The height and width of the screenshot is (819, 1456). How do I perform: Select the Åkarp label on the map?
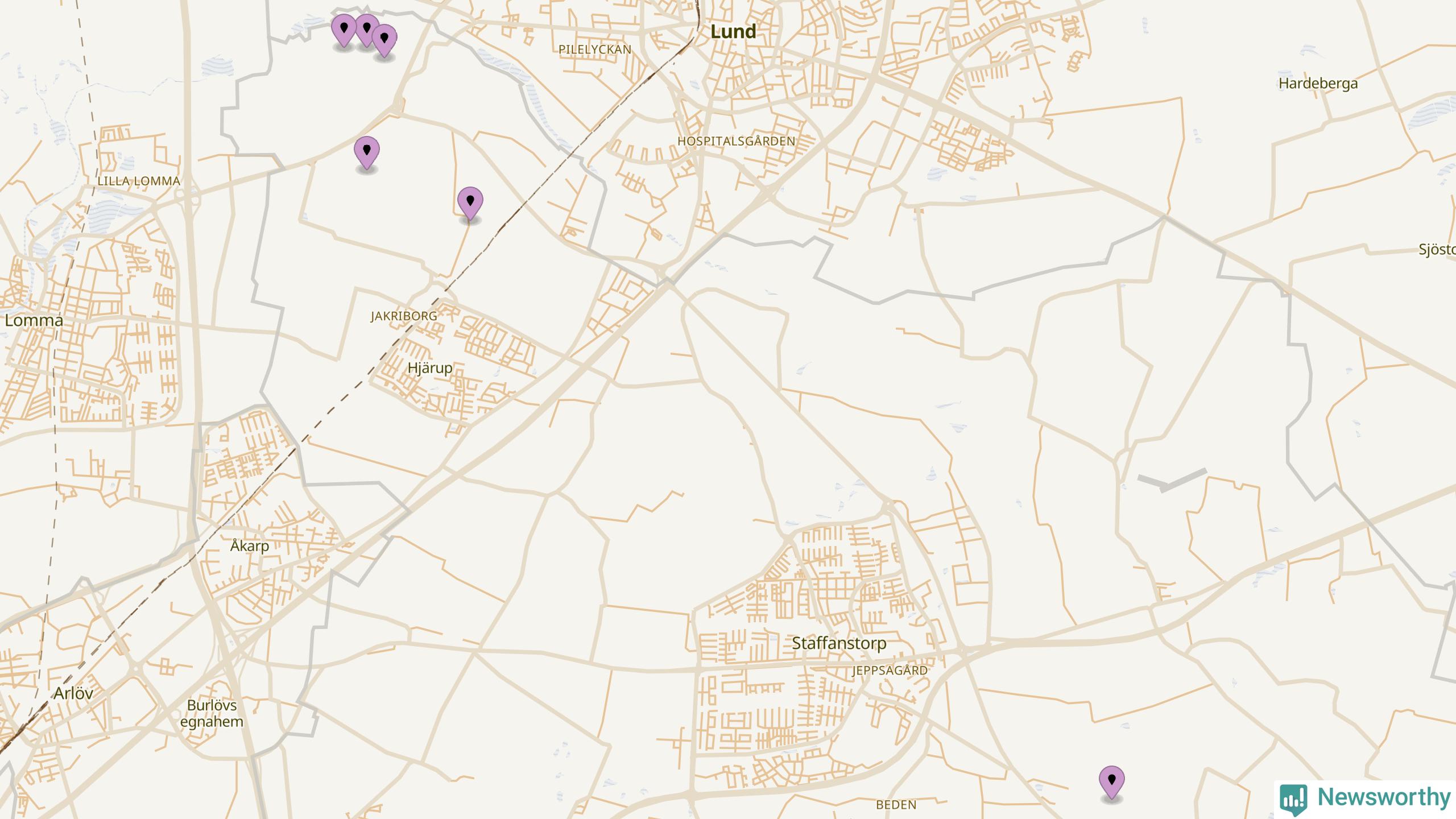250,545
